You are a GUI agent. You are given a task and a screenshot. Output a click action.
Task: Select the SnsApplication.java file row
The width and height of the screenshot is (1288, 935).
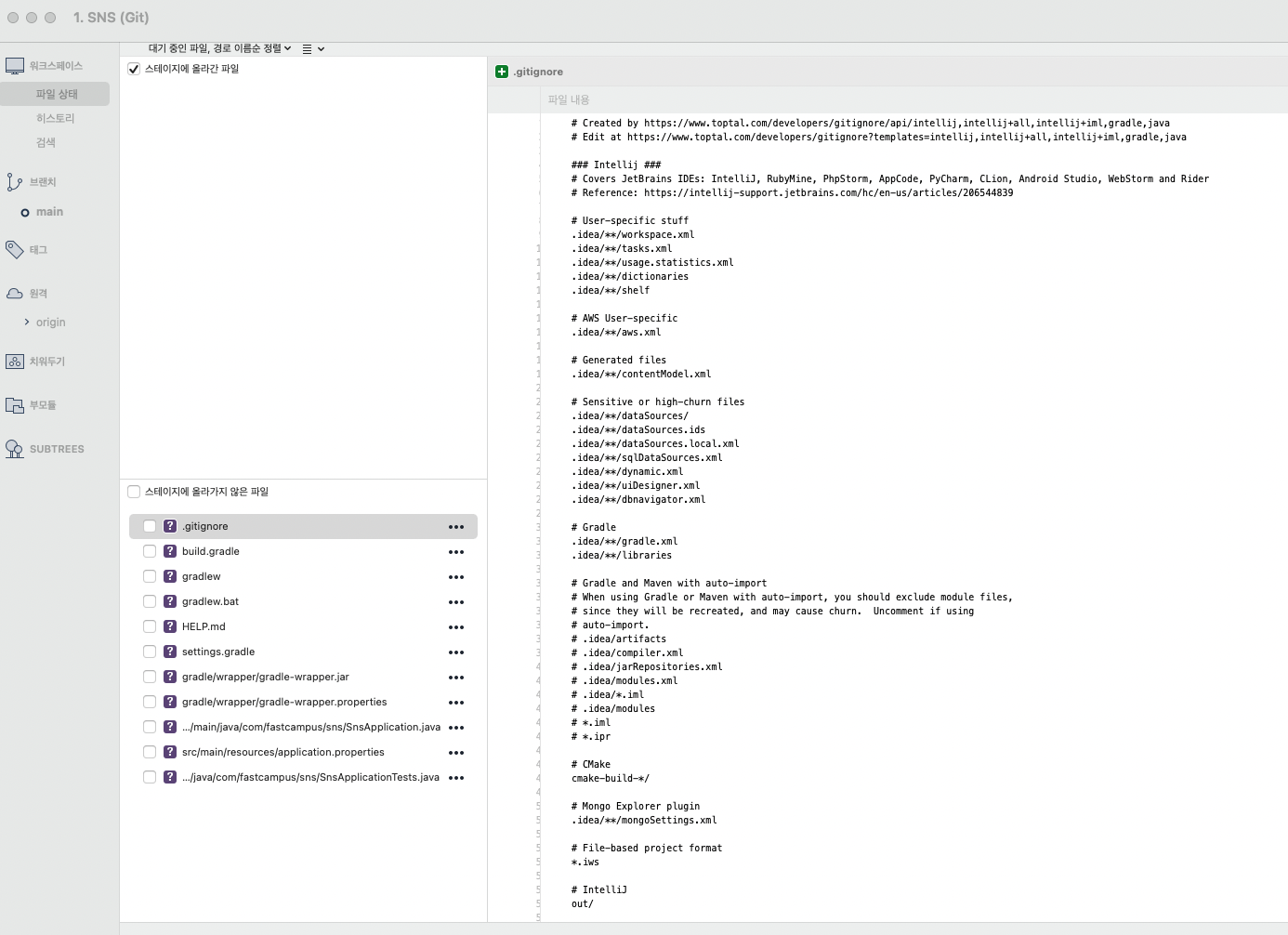[303, 727]
